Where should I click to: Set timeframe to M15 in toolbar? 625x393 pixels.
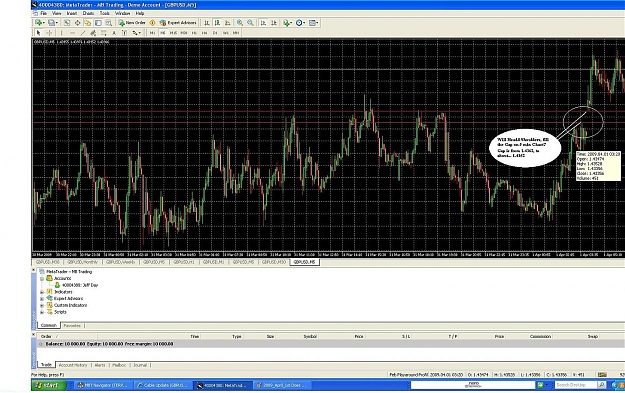[173, 33]
